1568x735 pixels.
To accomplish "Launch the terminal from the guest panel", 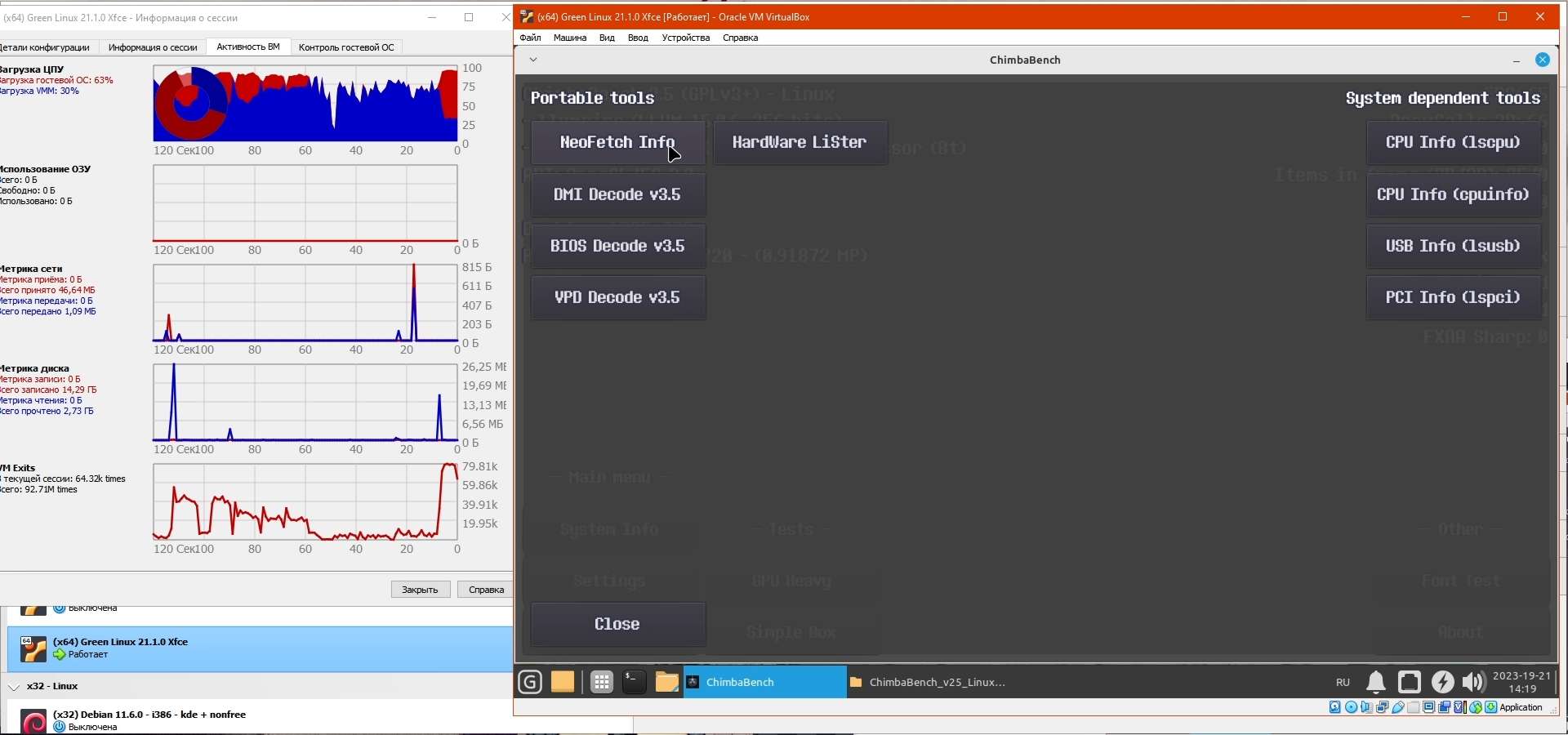I will click(x=635, y=682).
